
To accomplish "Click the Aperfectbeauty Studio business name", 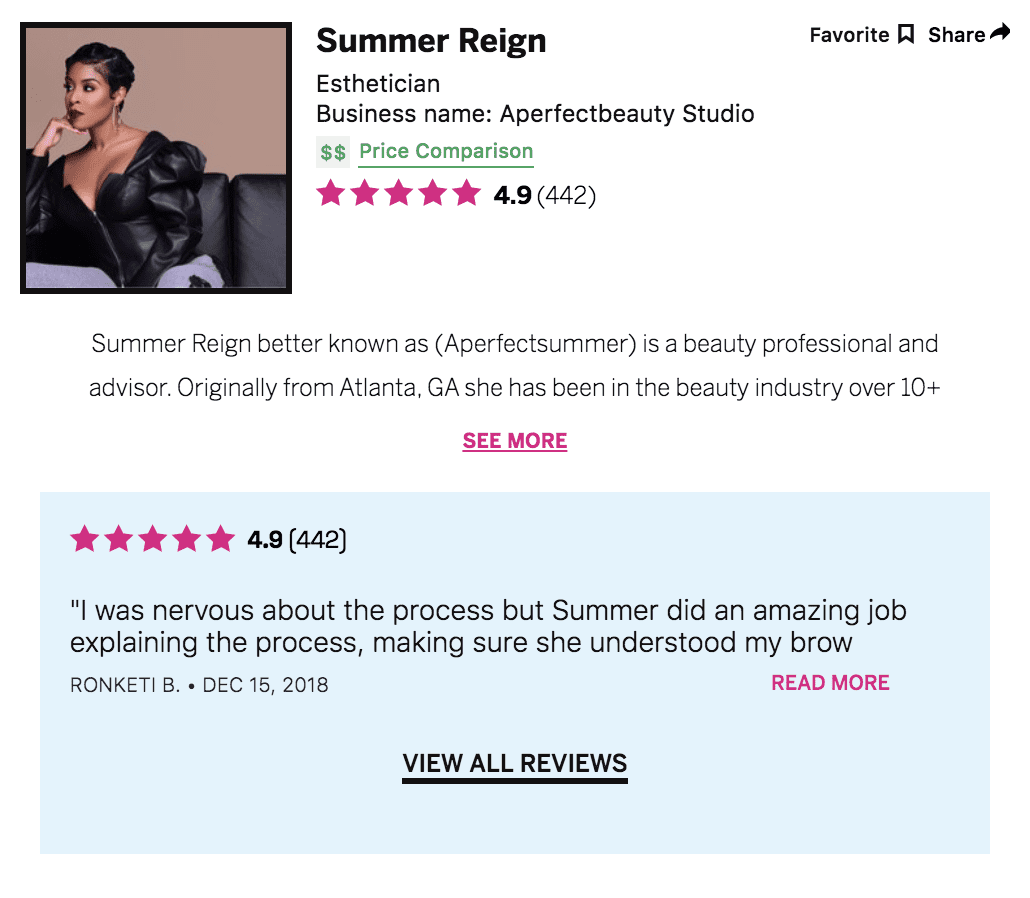I will point(627,114).
